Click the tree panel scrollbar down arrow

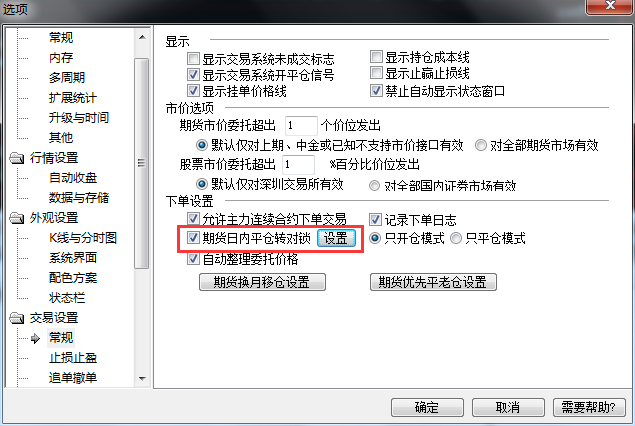pyautogui.click(x=142, y=379)
